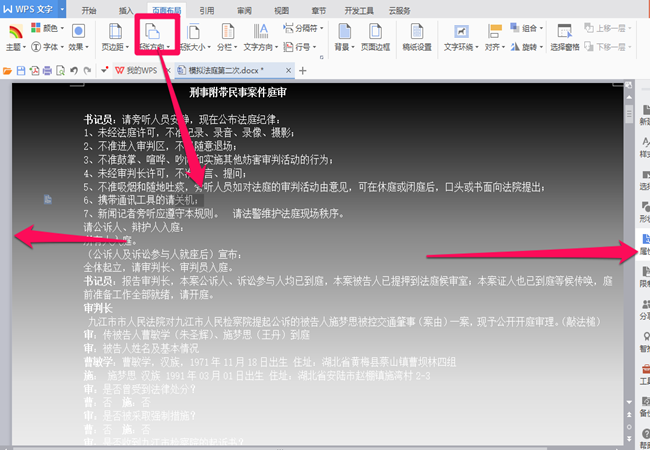This screenshot has height=450, width=650.
Task: Expand the 纸张大小 dropdown arrow
Action: click(209, 47)
